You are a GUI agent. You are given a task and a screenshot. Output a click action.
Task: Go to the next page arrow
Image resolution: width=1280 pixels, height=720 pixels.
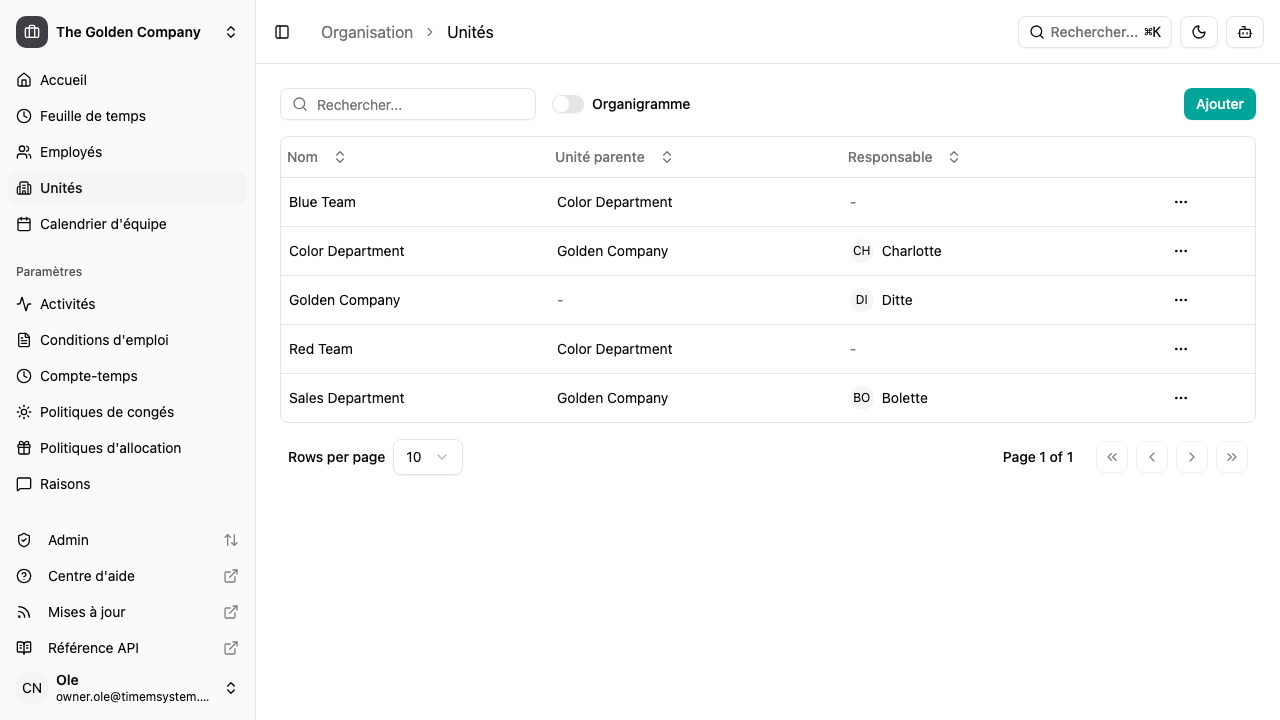1191,457
